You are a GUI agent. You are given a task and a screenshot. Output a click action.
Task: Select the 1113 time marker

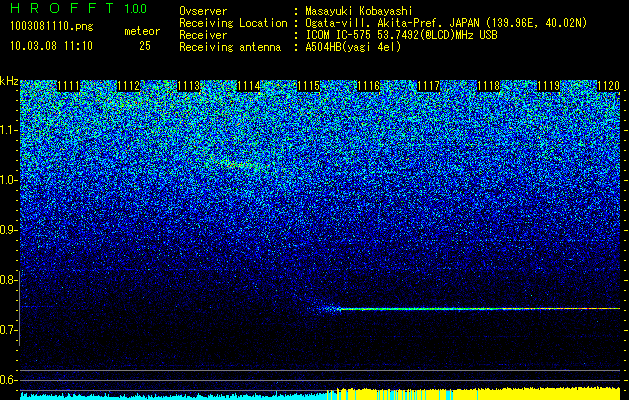pos(189,86)
